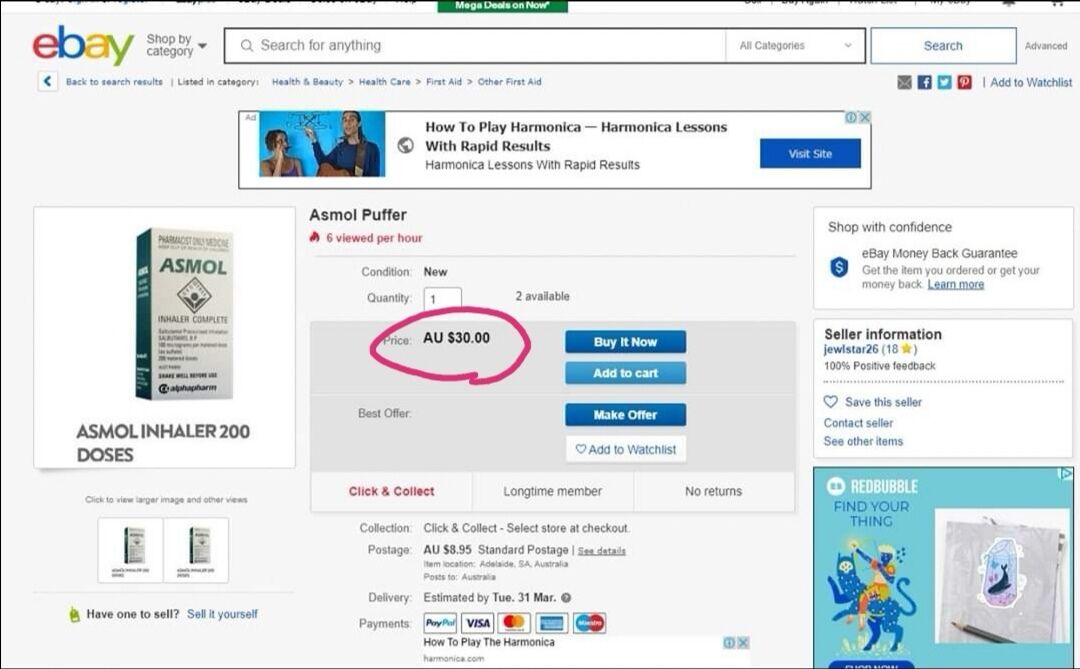The height and width of the screenshot is (669, 1080).
Task: Share listing on Facebook
Action: pyautogui.click(x=925, y=82)
